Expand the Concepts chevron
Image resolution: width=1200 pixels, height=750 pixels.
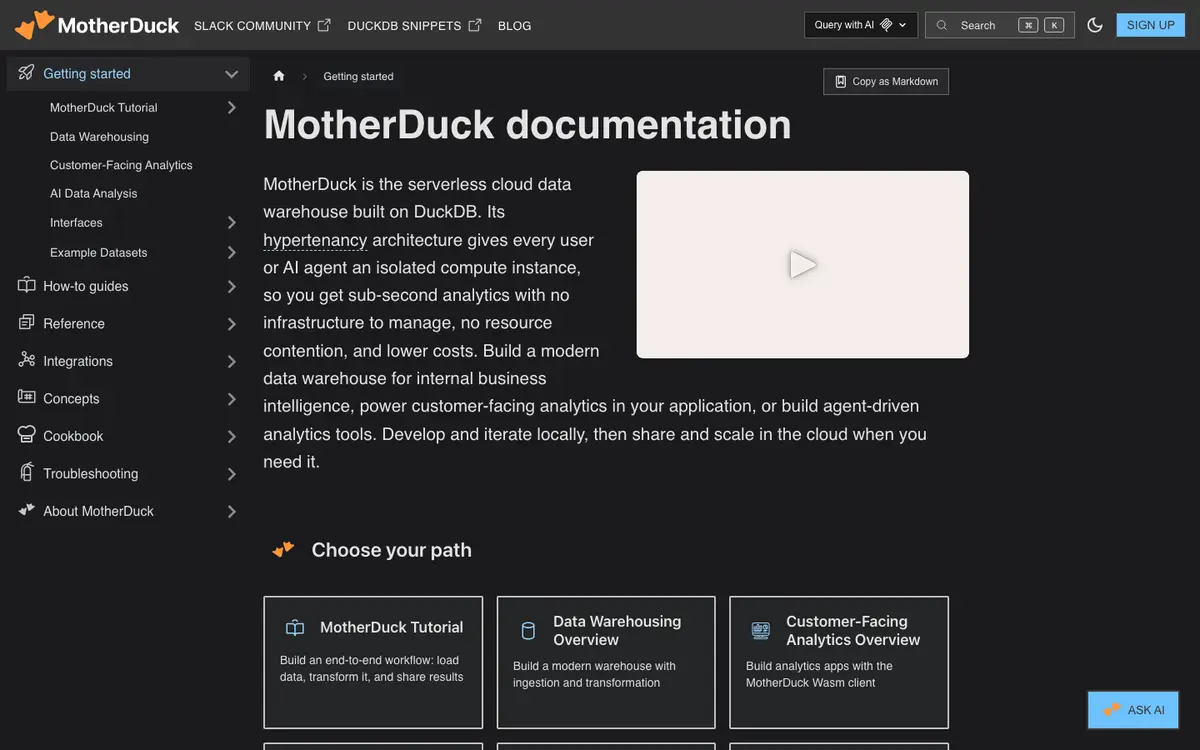(x=231, y=399)
